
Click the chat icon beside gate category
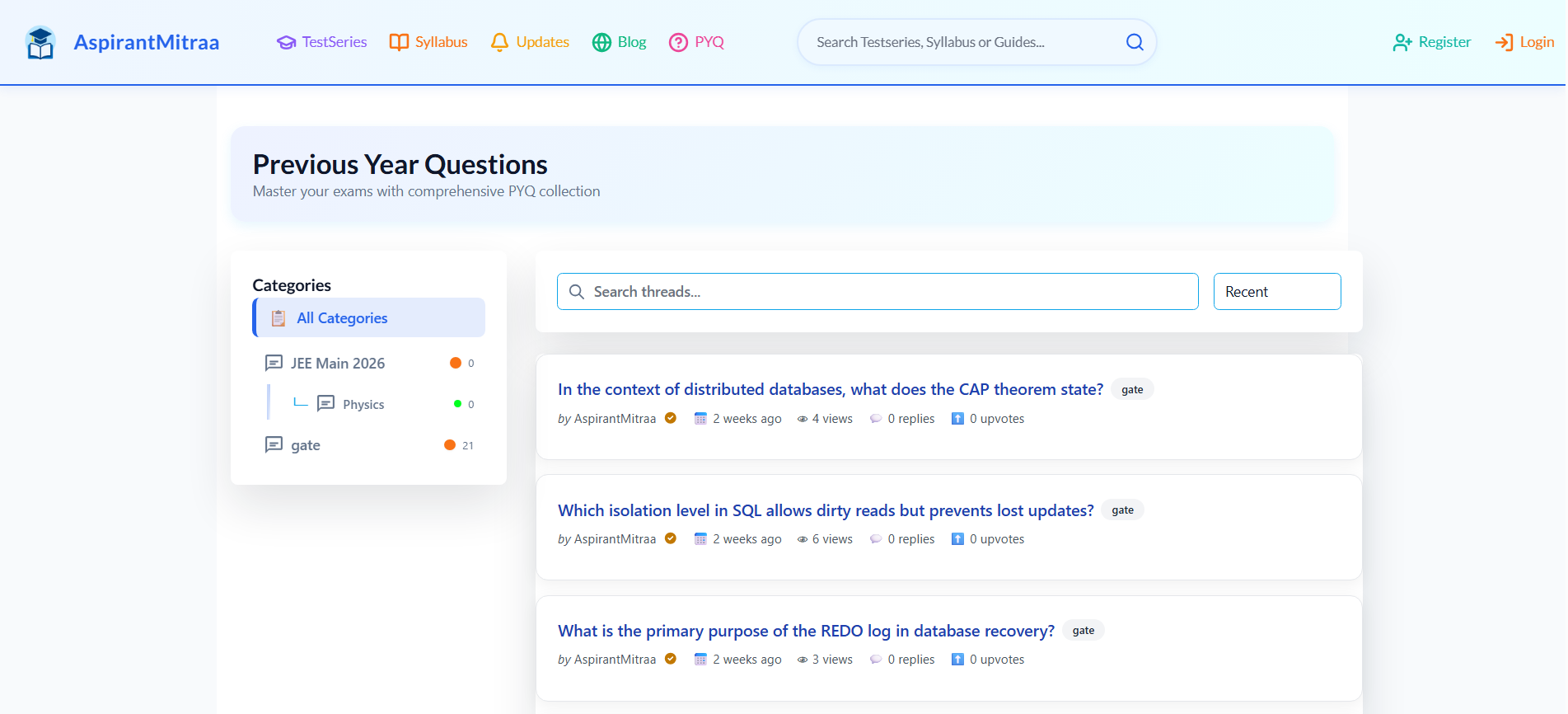tap(274, 444)
